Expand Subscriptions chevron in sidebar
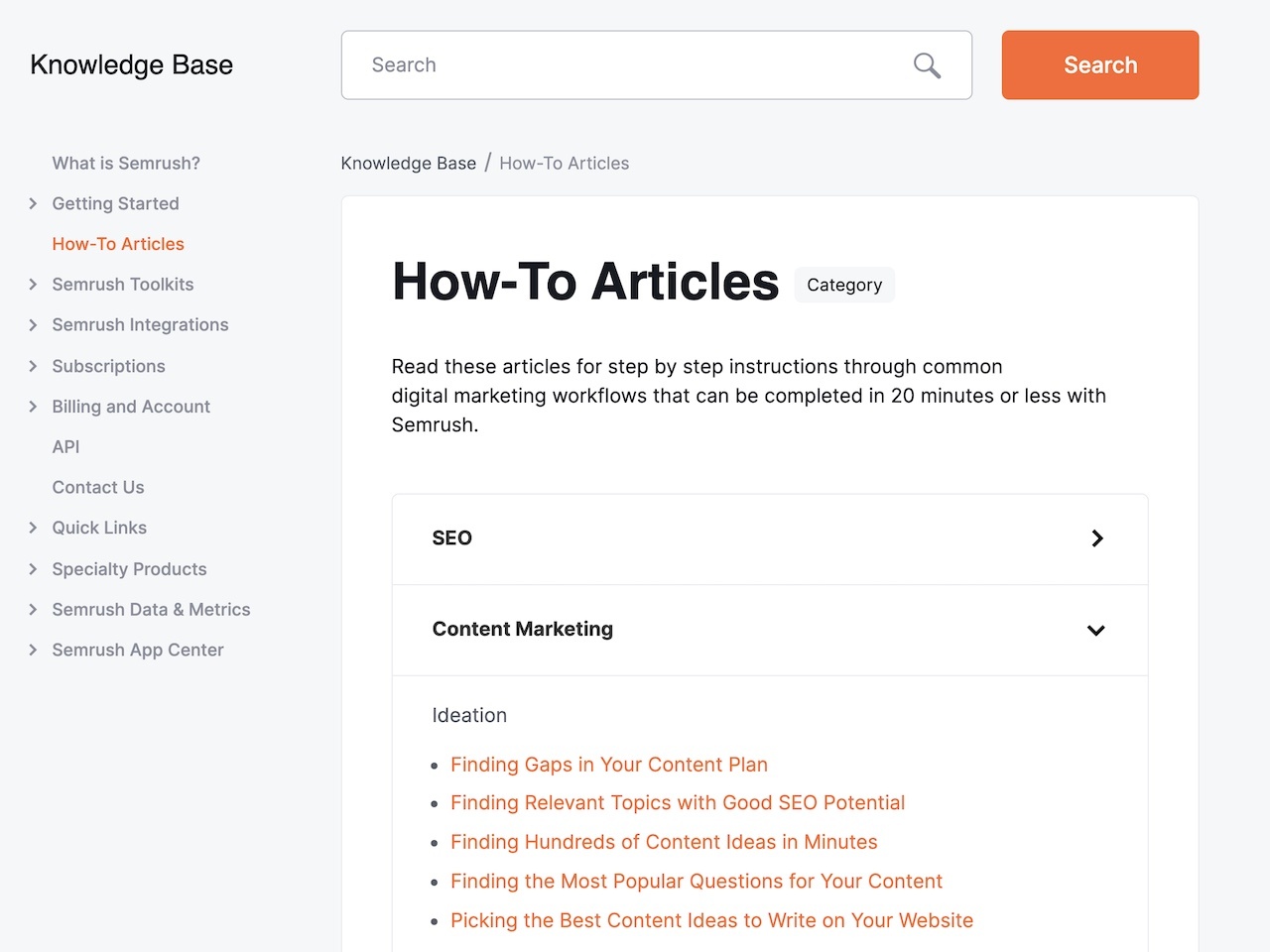 point(33,366)
